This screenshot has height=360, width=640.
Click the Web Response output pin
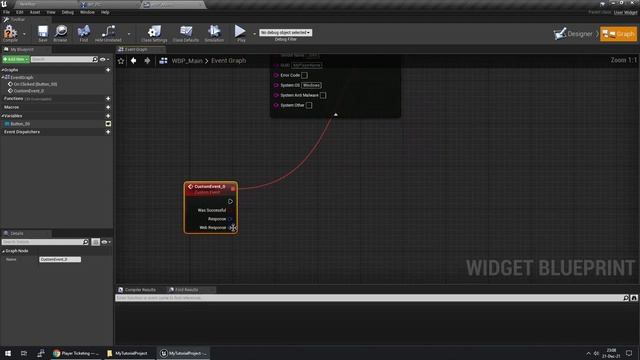coord(232,228)
